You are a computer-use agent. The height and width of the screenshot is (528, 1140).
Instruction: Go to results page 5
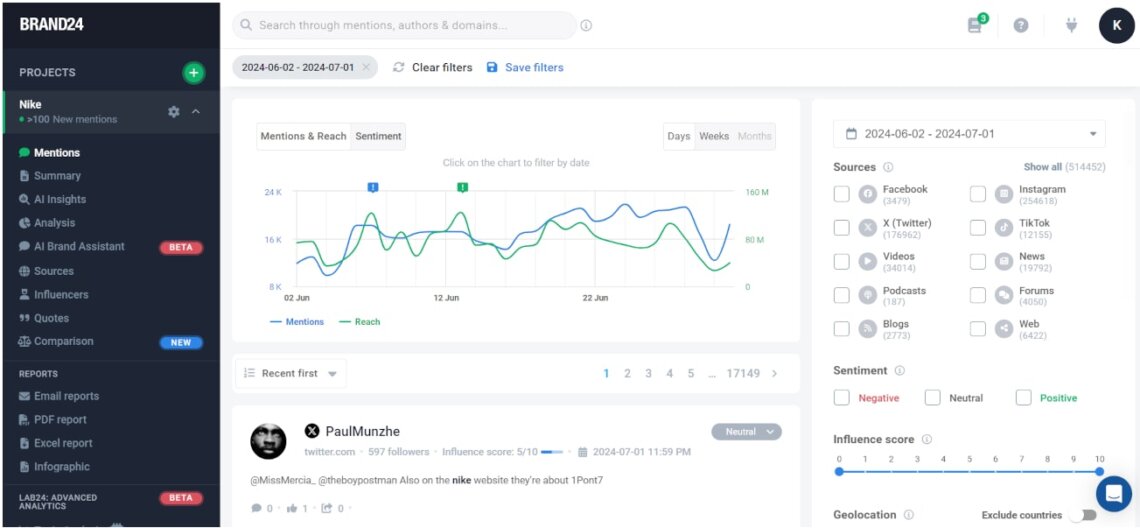coord(691,373)
